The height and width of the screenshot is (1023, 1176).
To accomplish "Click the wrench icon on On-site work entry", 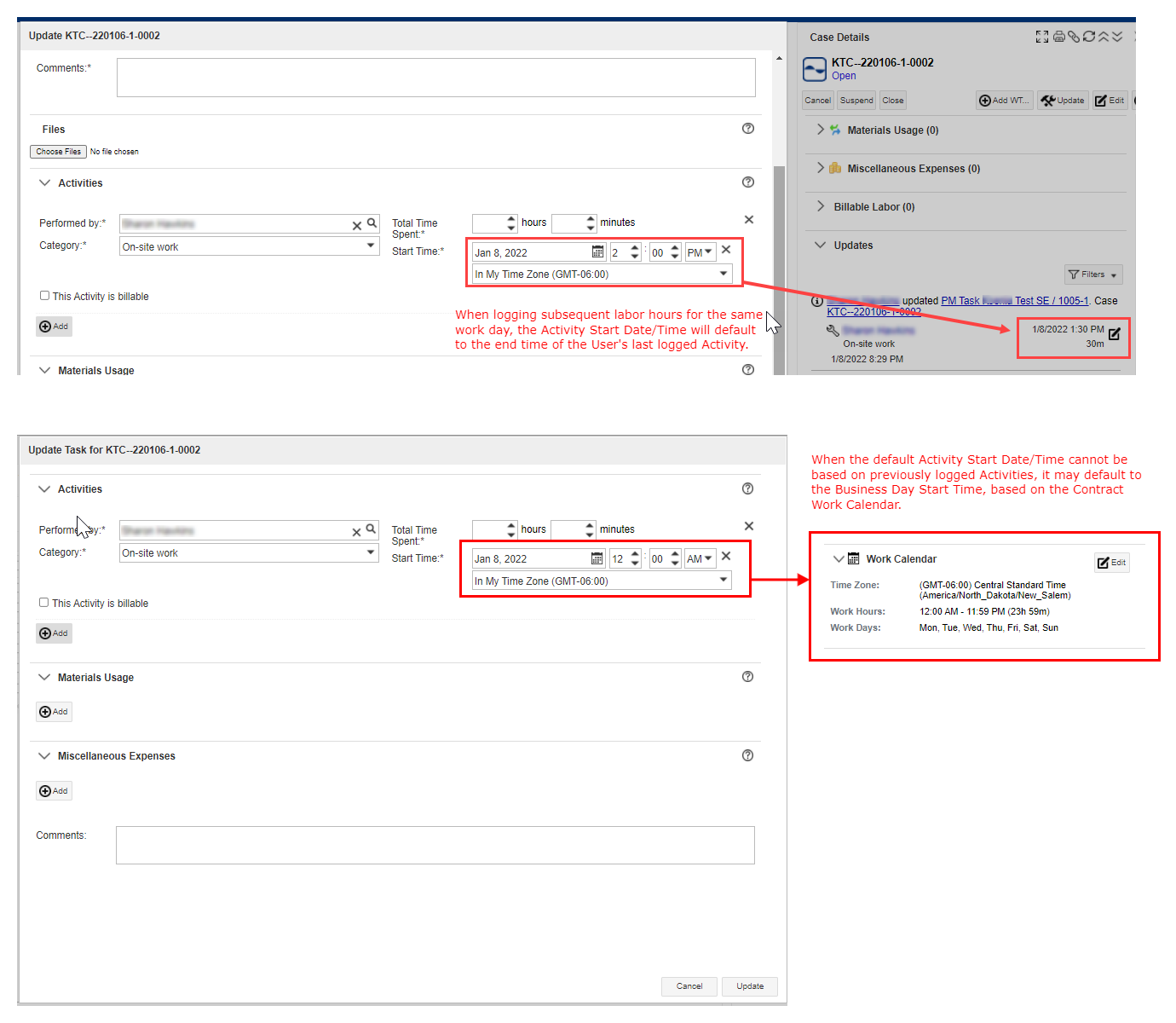I will point(833,330).
